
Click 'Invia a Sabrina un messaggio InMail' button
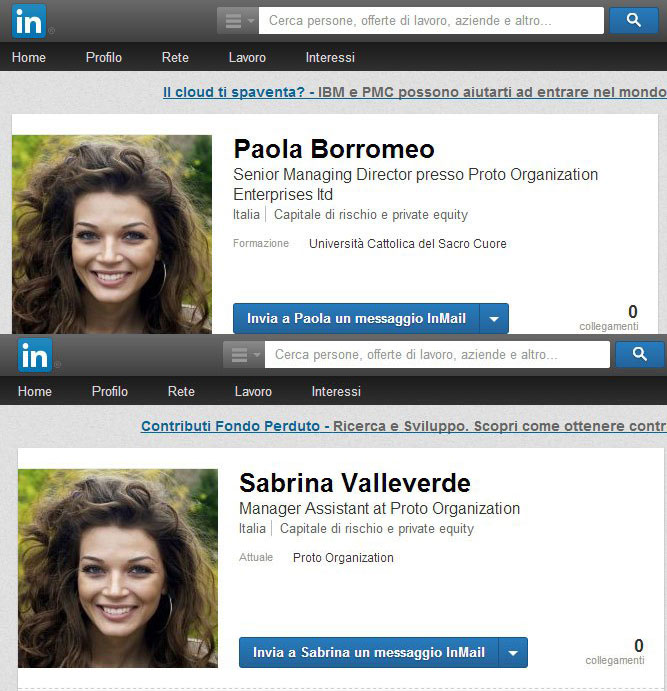click(368, 652)
